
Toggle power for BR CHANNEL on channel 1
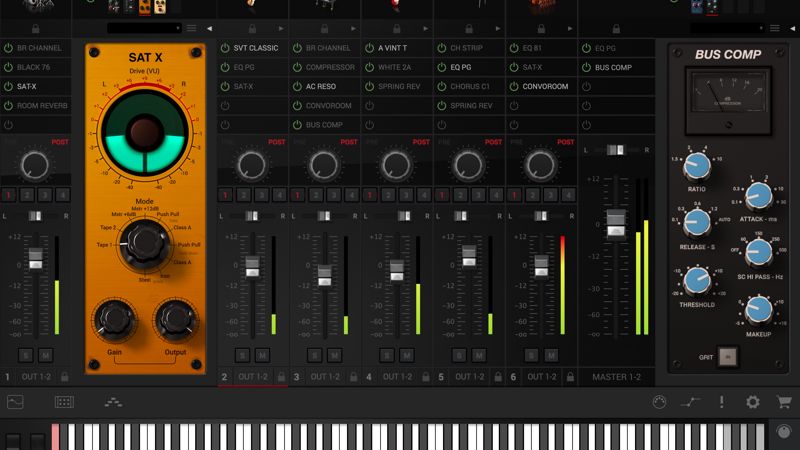8,48
